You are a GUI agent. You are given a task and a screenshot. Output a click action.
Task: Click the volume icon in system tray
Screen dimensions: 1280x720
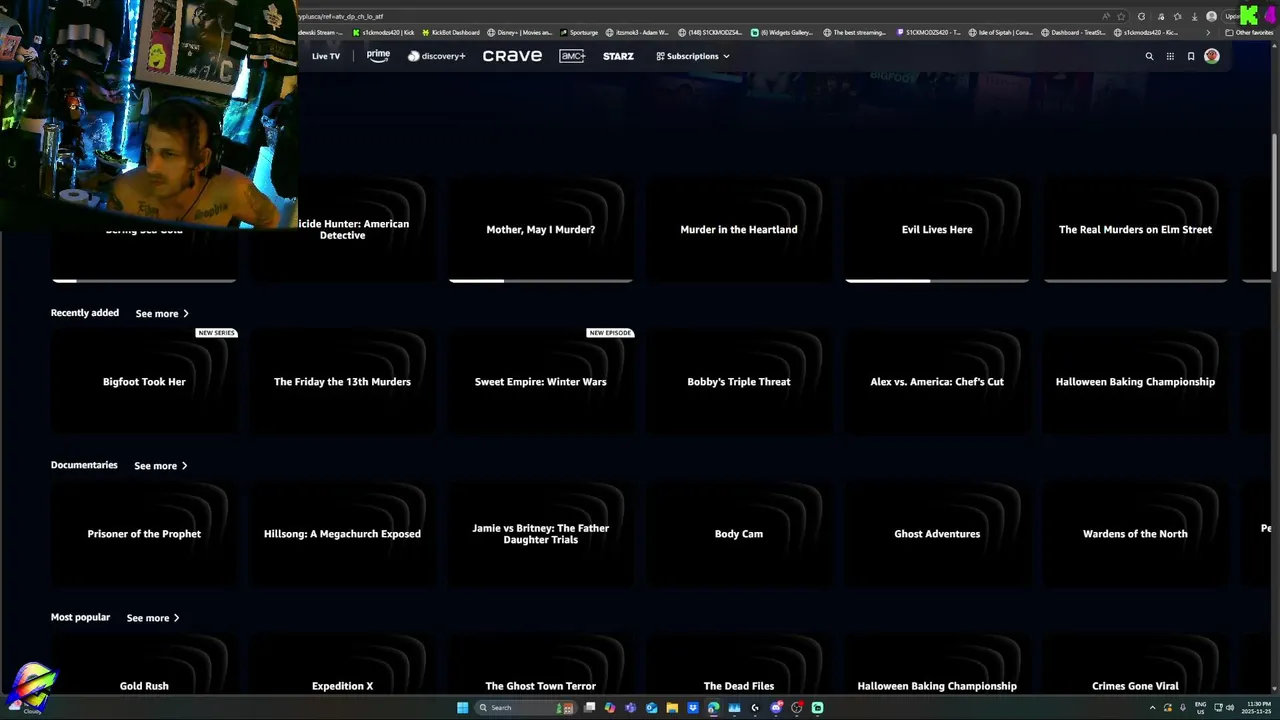coord(1229,707)
